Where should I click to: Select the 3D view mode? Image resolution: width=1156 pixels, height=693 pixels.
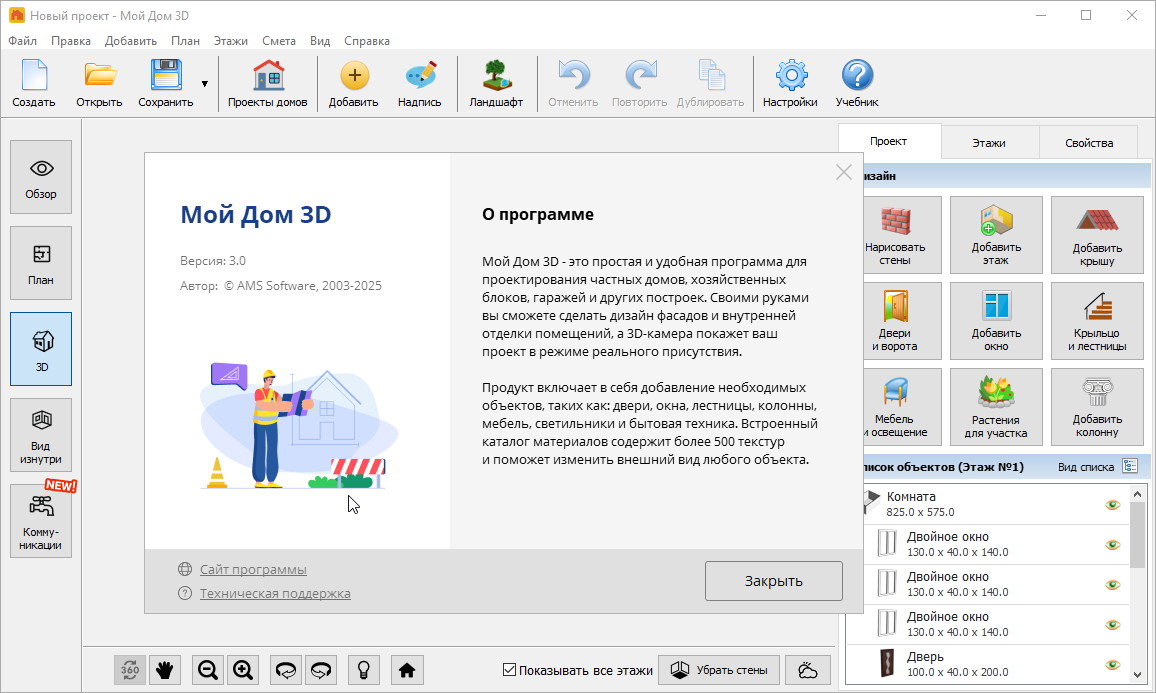[x=41, y=349]
